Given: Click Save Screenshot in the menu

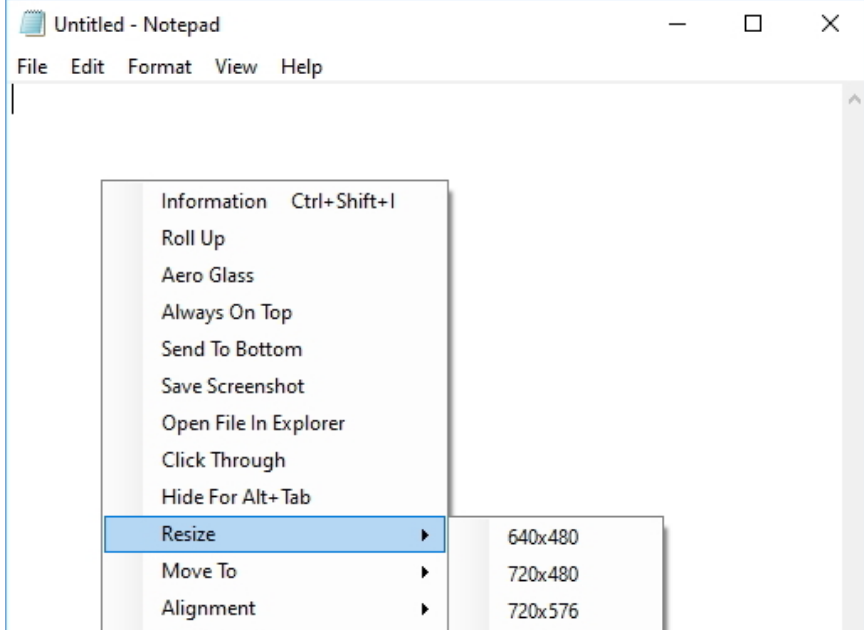Looking at the screenshot, I should [x=232, y=387].
